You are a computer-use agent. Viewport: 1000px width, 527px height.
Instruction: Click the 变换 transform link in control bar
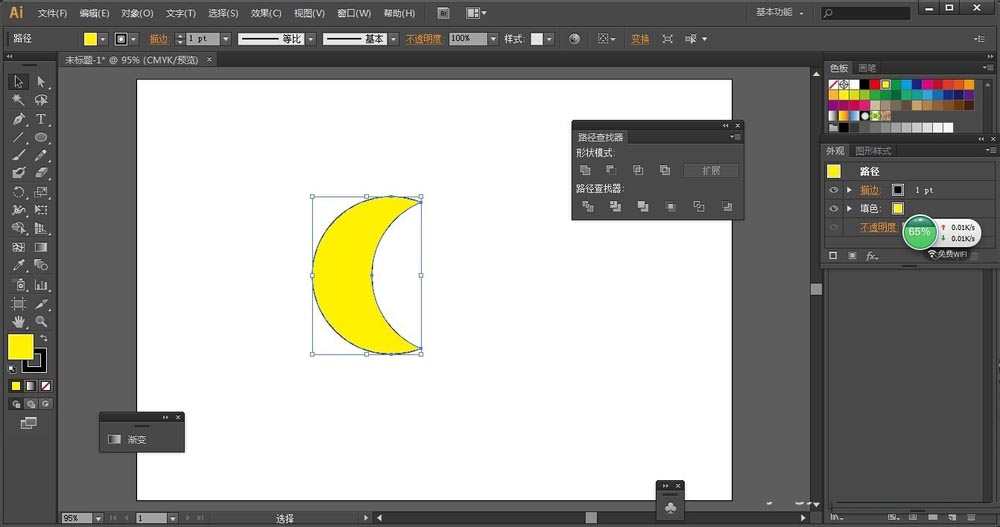pyautogui.click(x=640, y=39)
